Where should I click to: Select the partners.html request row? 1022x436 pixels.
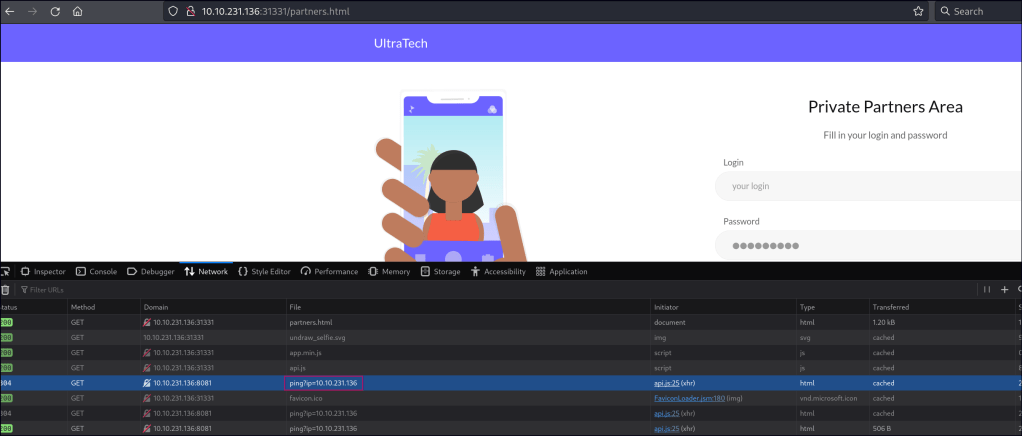(310, 322)
